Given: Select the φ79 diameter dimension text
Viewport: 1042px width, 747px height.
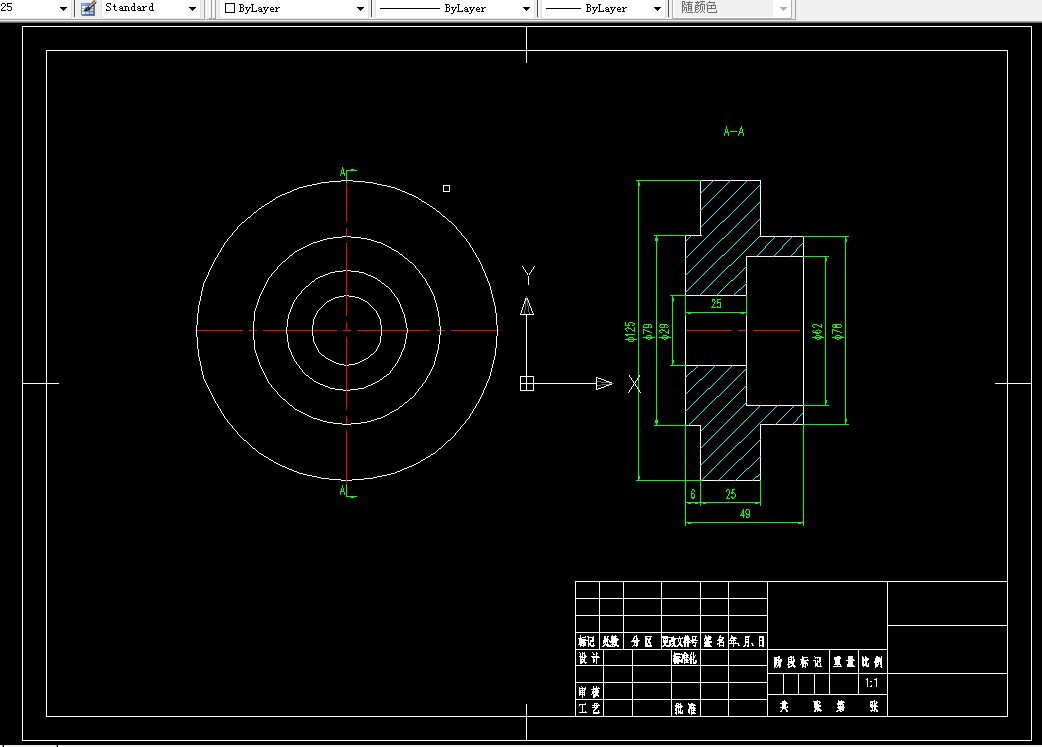Looking at the screenshot, I should [x=648, y=332].
